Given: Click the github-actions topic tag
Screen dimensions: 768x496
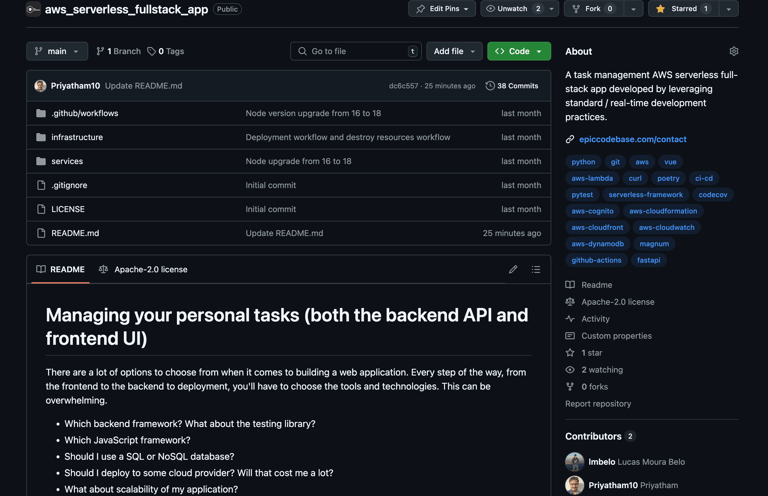Looking at the screenshot, I should pos(596,260).
